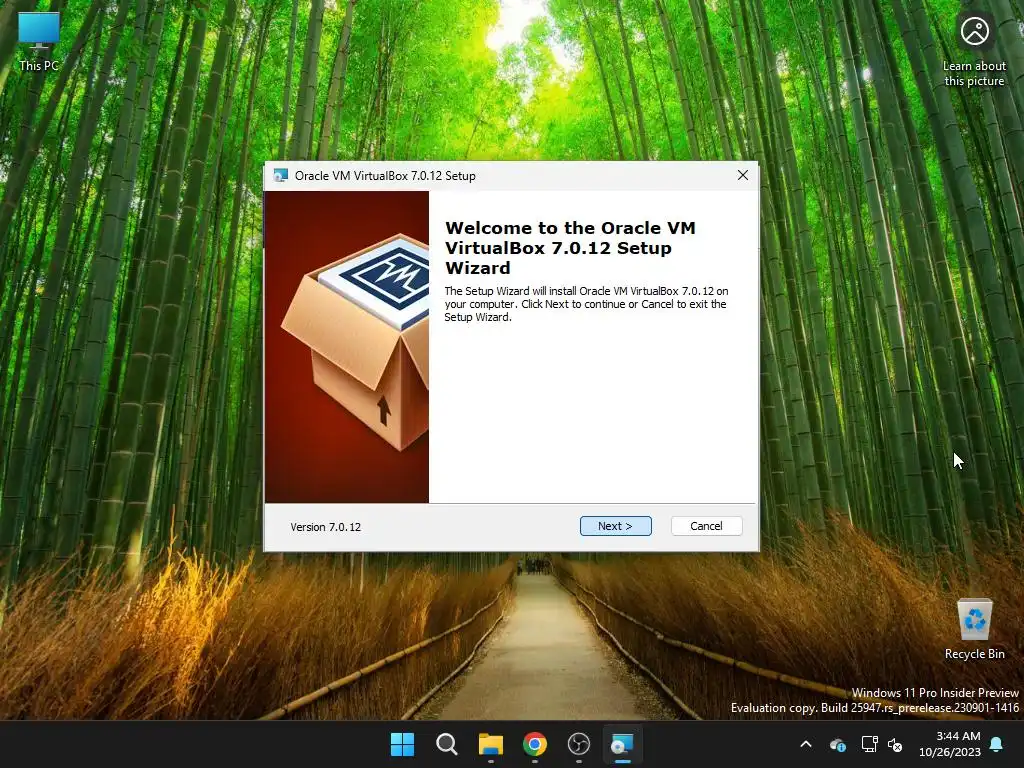Viewport: 1024px width, 768px height.
Task: Click Next to continue VirtualBox setup
Action: 615,526
